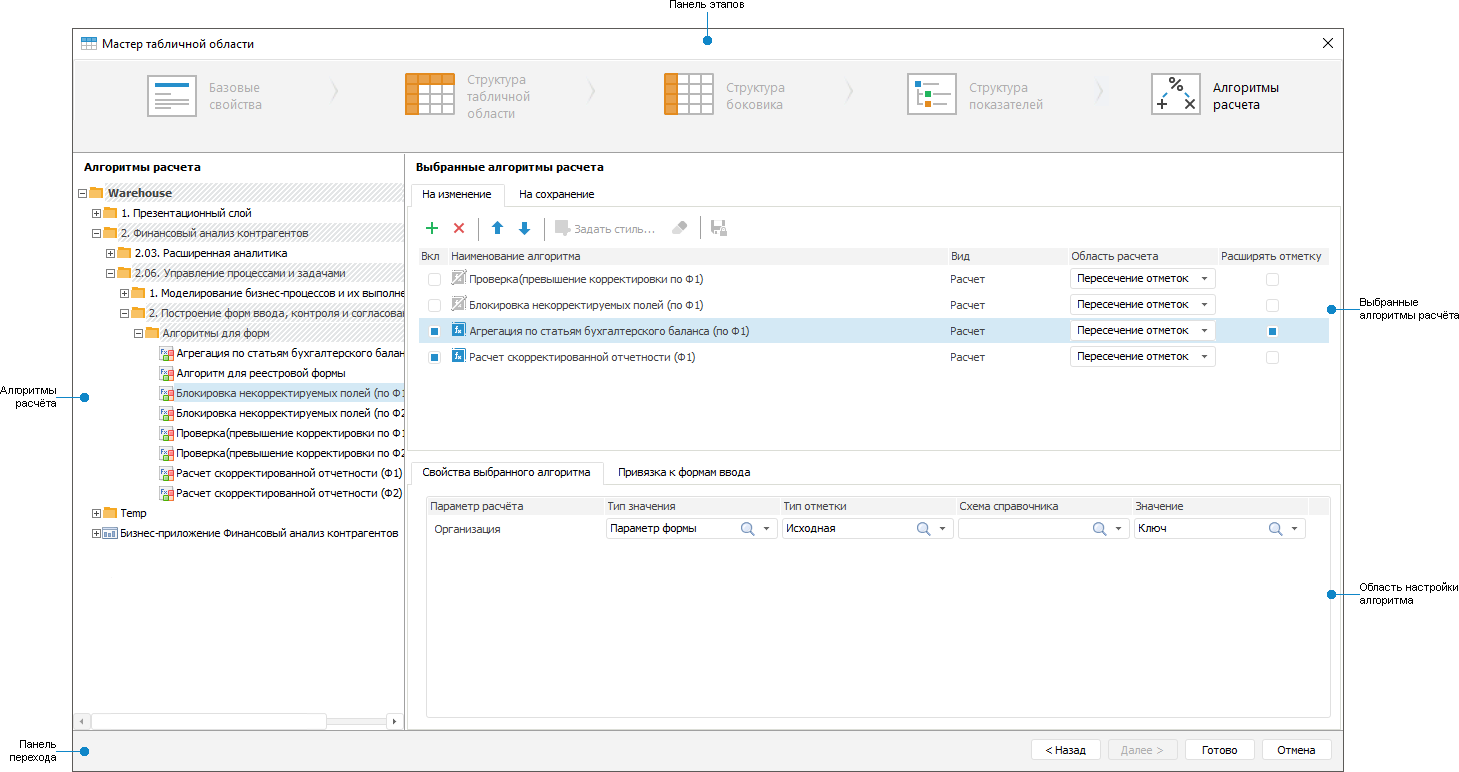Move algorithm up with blue up arrow
The height and width of the screenshot is (772, 1459).
[497, 228]
